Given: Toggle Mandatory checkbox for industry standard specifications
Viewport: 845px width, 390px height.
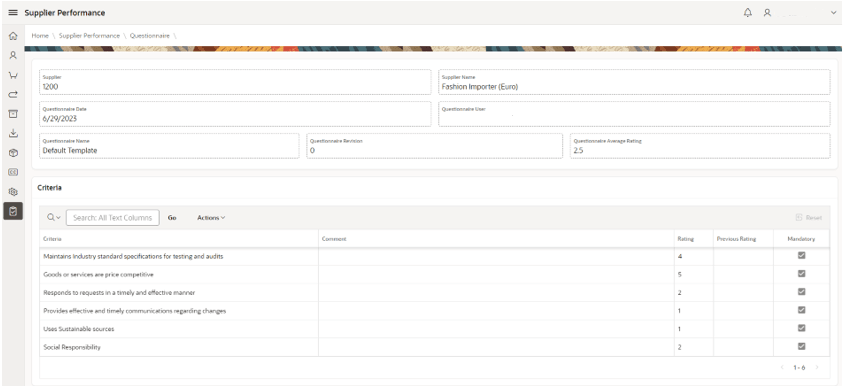Looking at the screenshot, I should (x=801, y=255).
